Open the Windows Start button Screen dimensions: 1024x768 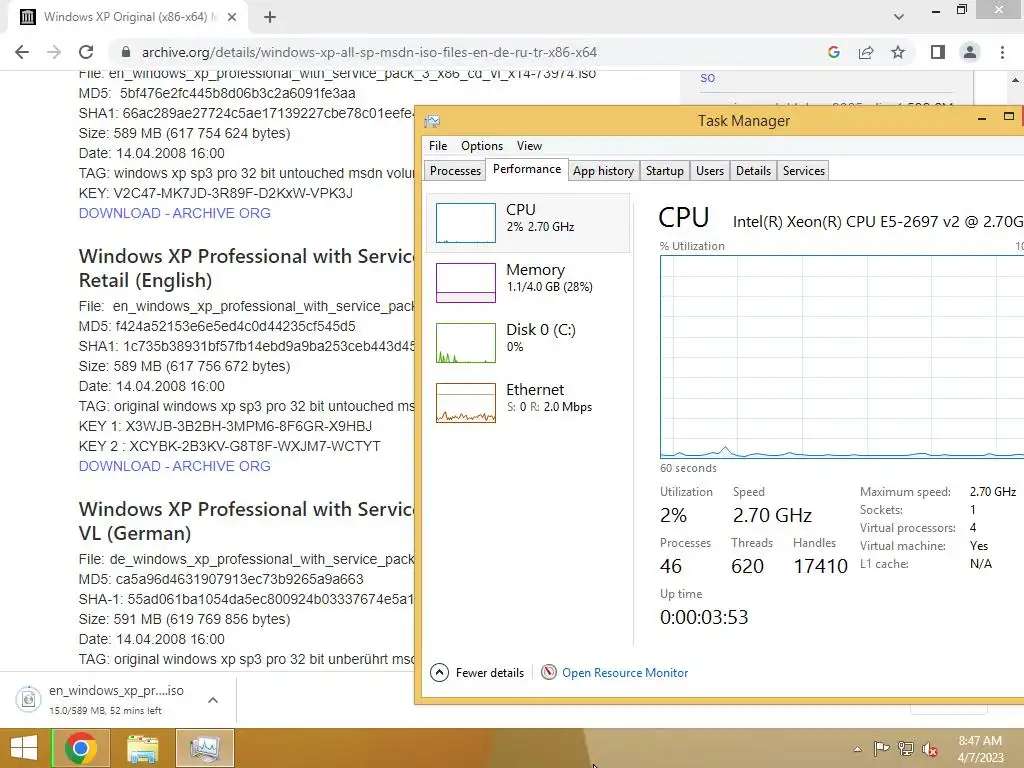tap(24, 748)
